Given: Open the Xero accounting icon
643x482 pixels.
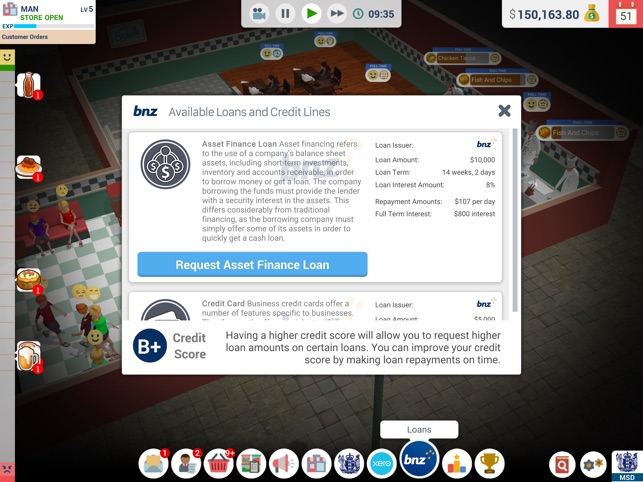Looking at the screenshot, I should (381, 464).
